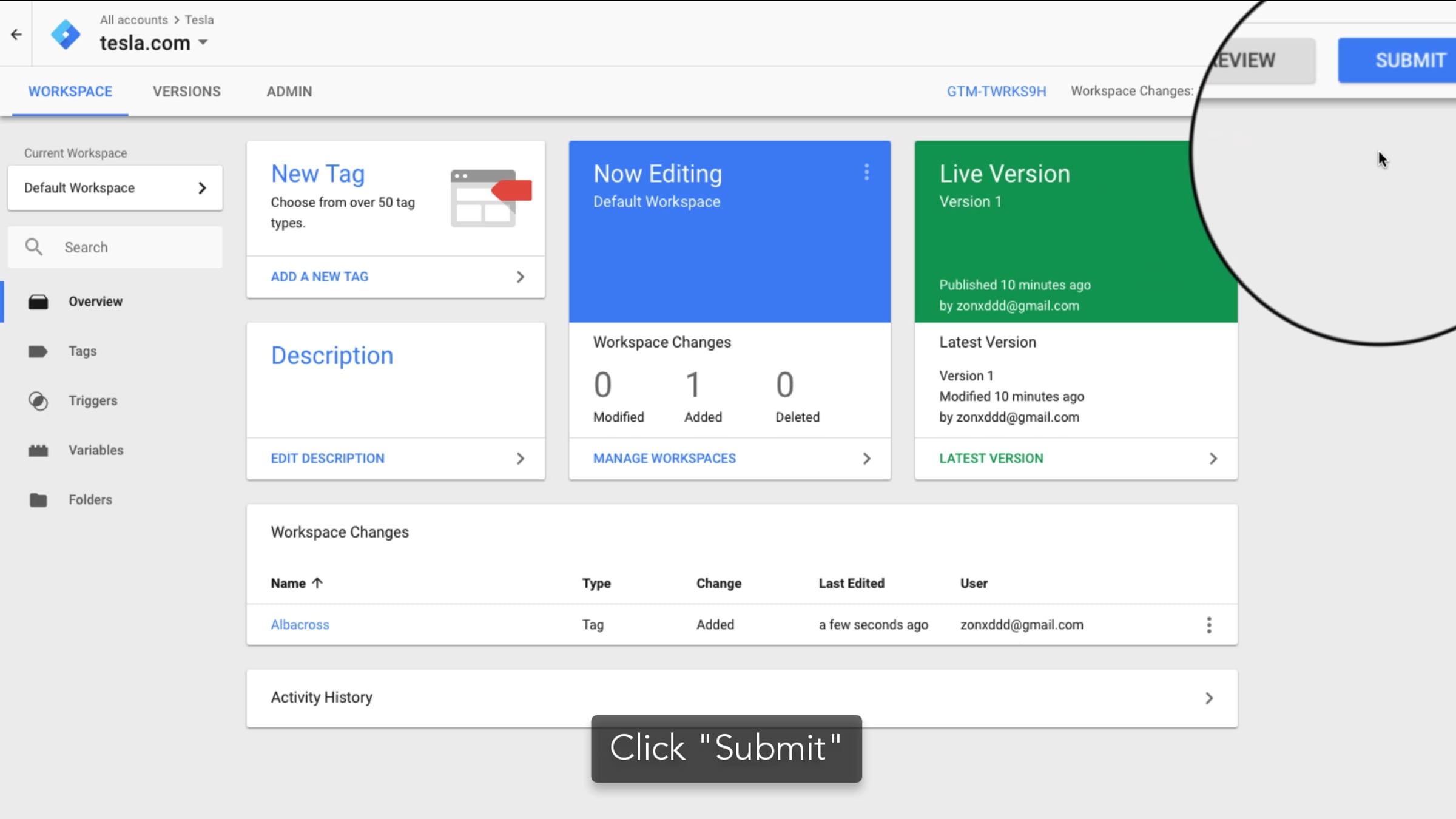
Task: Open the Tesla breadcrumb link
Action: click(x=199, y=19)
